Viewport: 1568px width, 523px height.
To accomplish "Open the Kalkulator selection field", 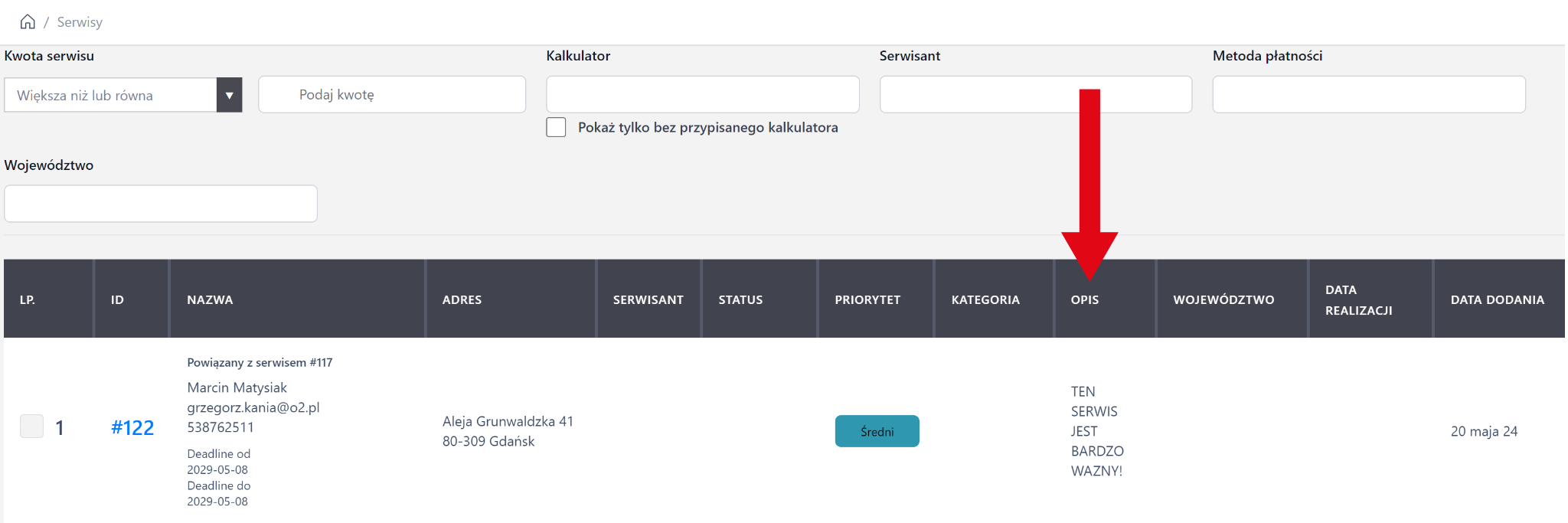I will click(x=702, y=95).
